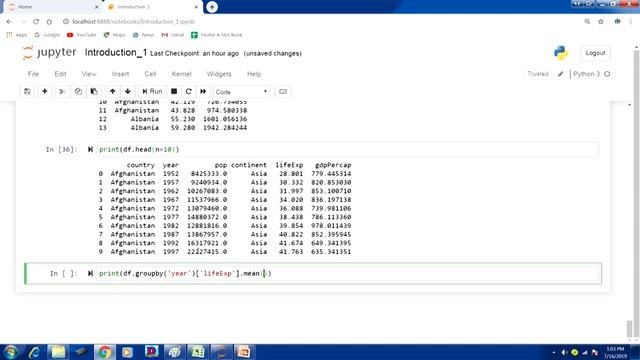Open the File menu
The image size is (640, 360).
[x=33, y=74]
